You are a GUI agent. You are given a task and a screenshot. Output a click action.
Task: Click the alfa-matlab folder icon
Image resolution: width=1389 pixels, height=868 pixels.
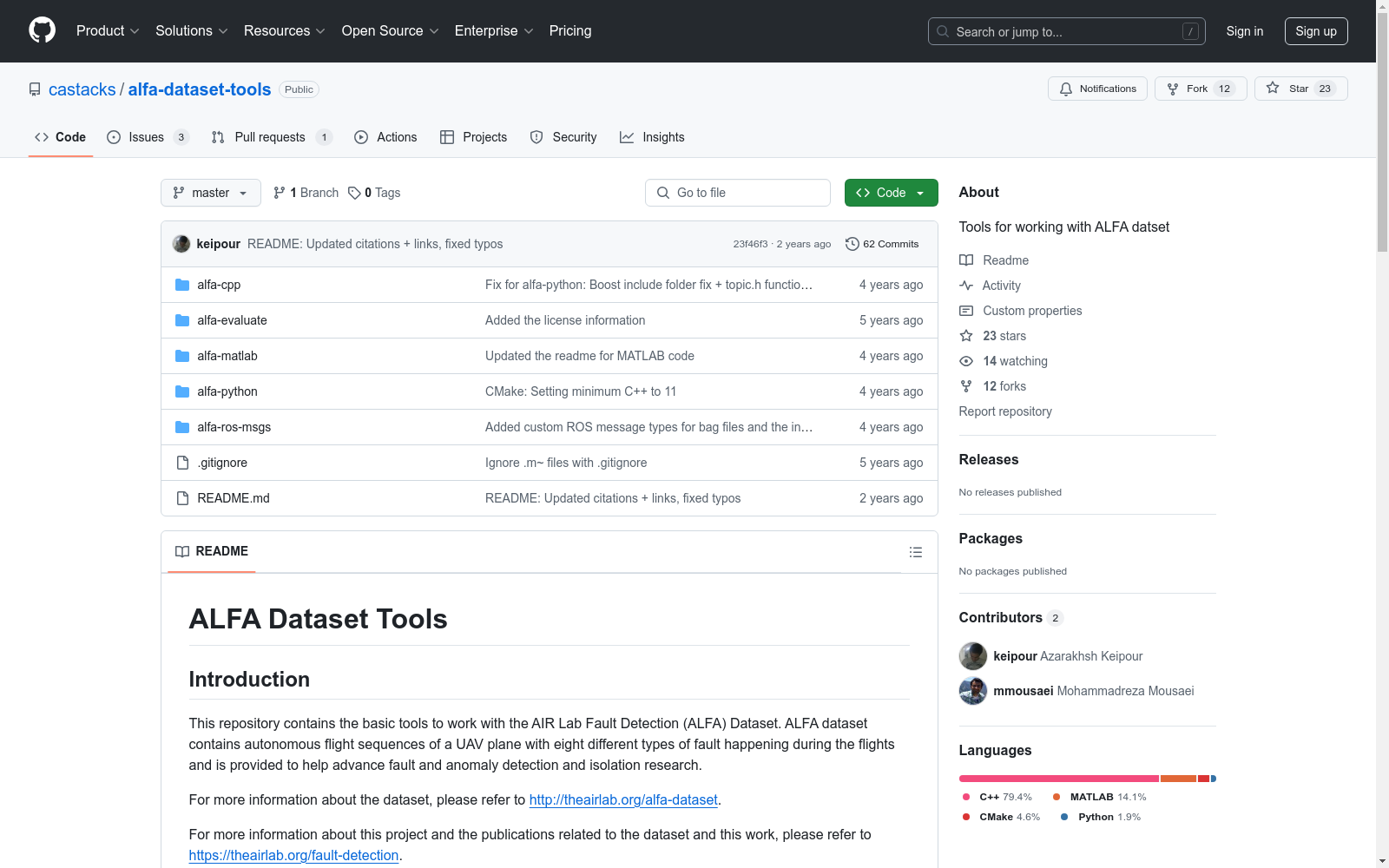[x=182, y=356]
